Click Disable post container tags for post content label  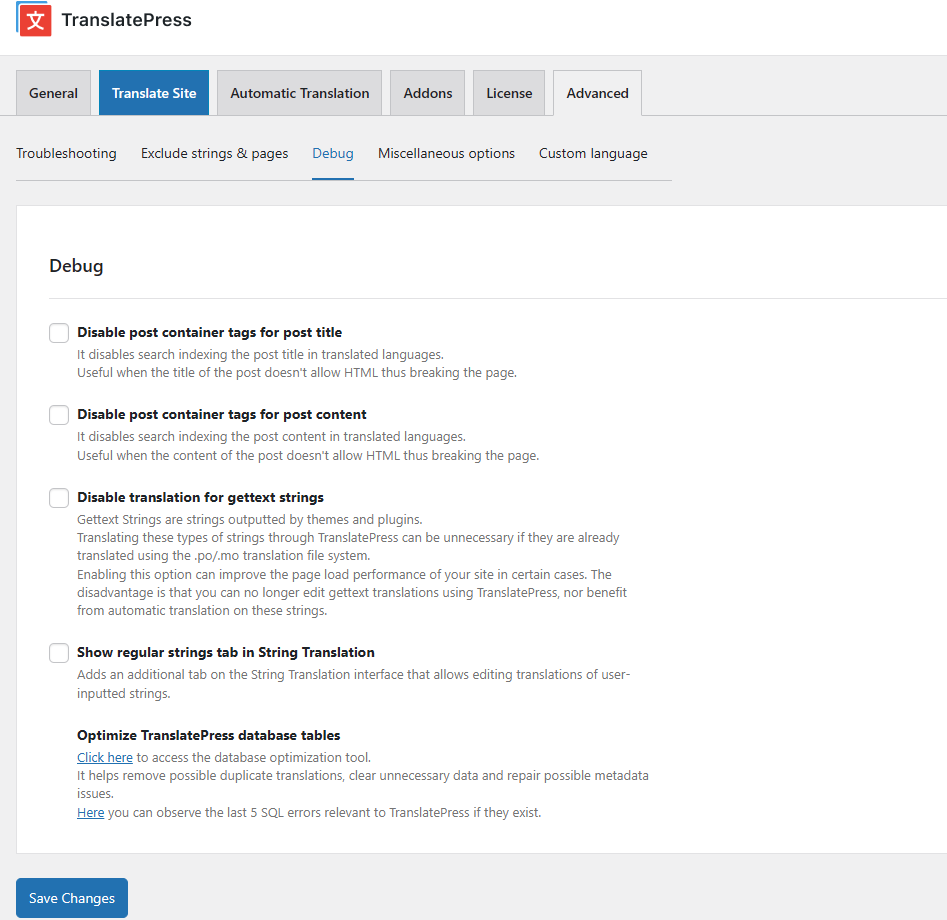222,414
